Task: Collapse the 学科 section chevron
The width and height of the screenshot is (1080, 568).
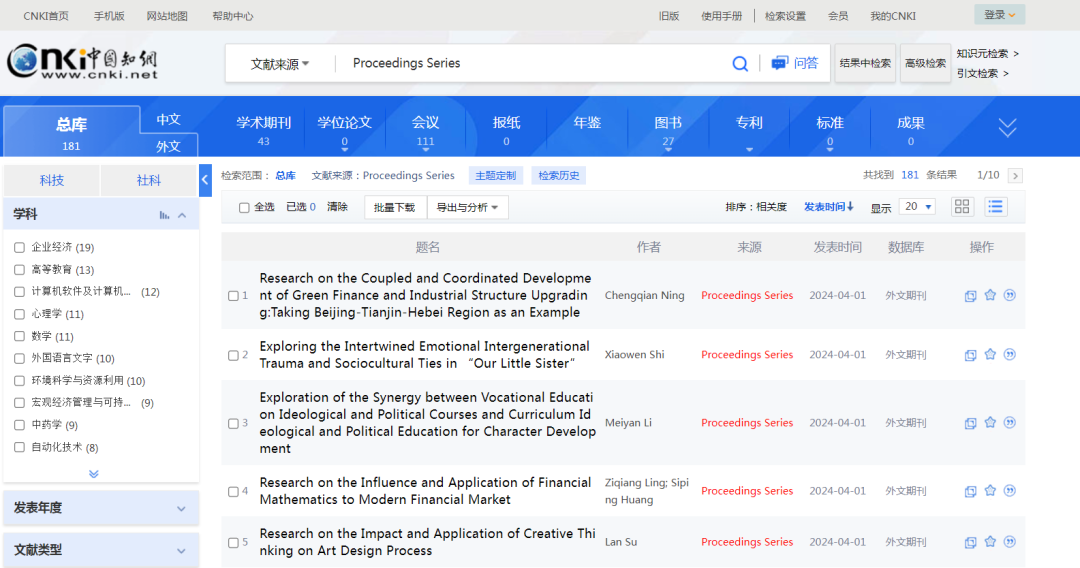Action: (182, 215)
